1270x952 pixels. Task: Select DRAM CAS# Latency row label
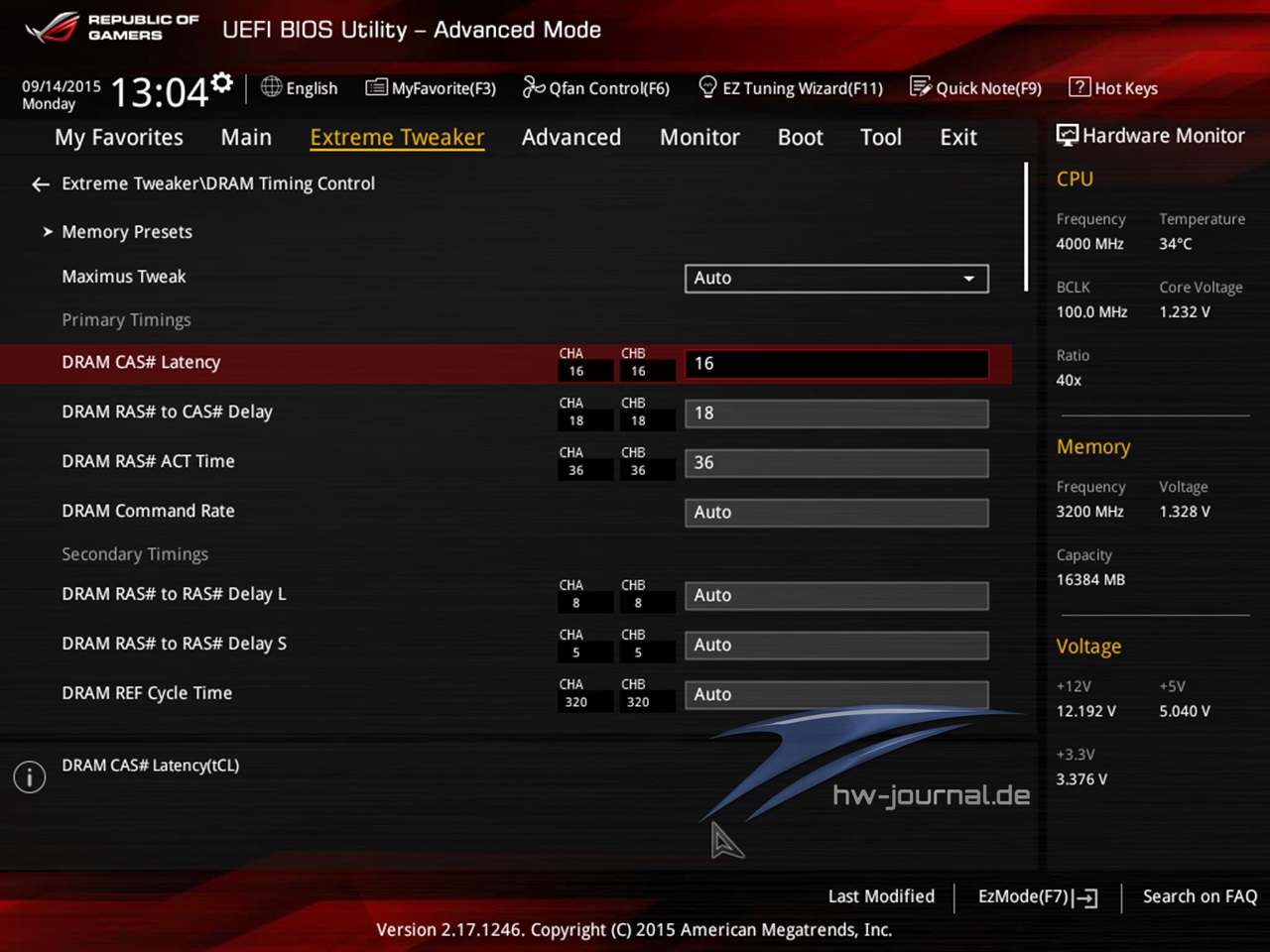(x=141, y=362)
